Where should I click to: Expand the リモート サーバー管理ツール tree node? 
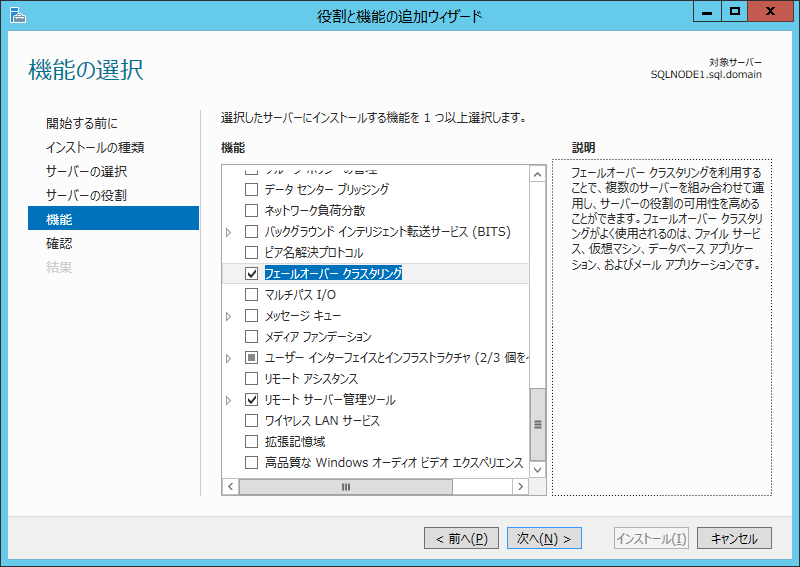pyautogui.click(x=229, y=400)
